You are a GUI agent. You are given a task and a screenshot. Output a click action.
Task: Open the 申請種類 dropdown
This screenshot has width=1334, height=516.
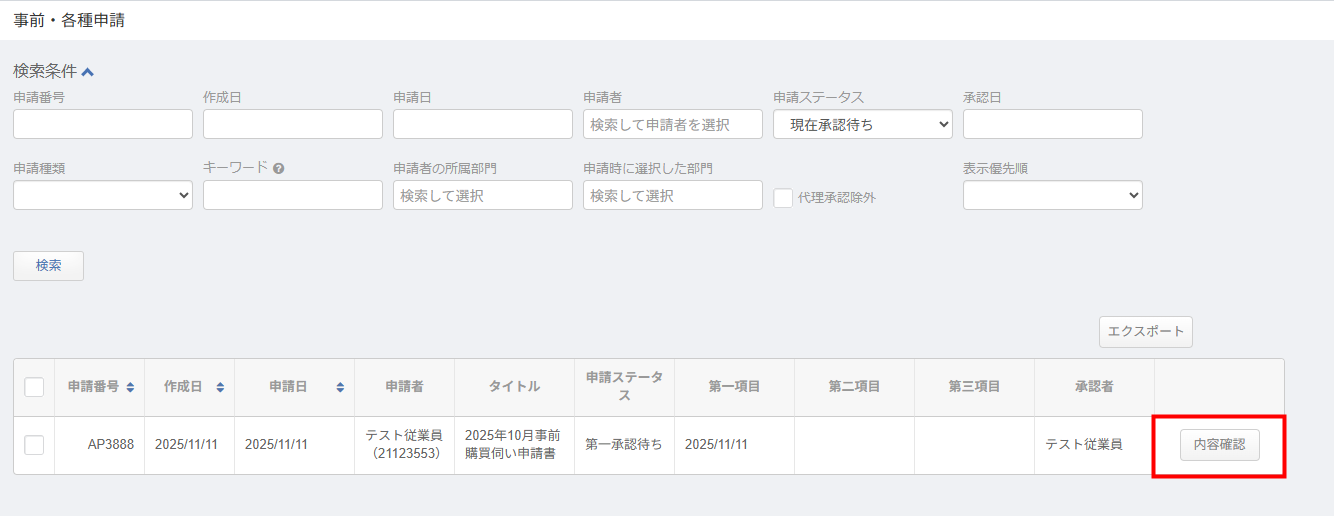[102, 195]
